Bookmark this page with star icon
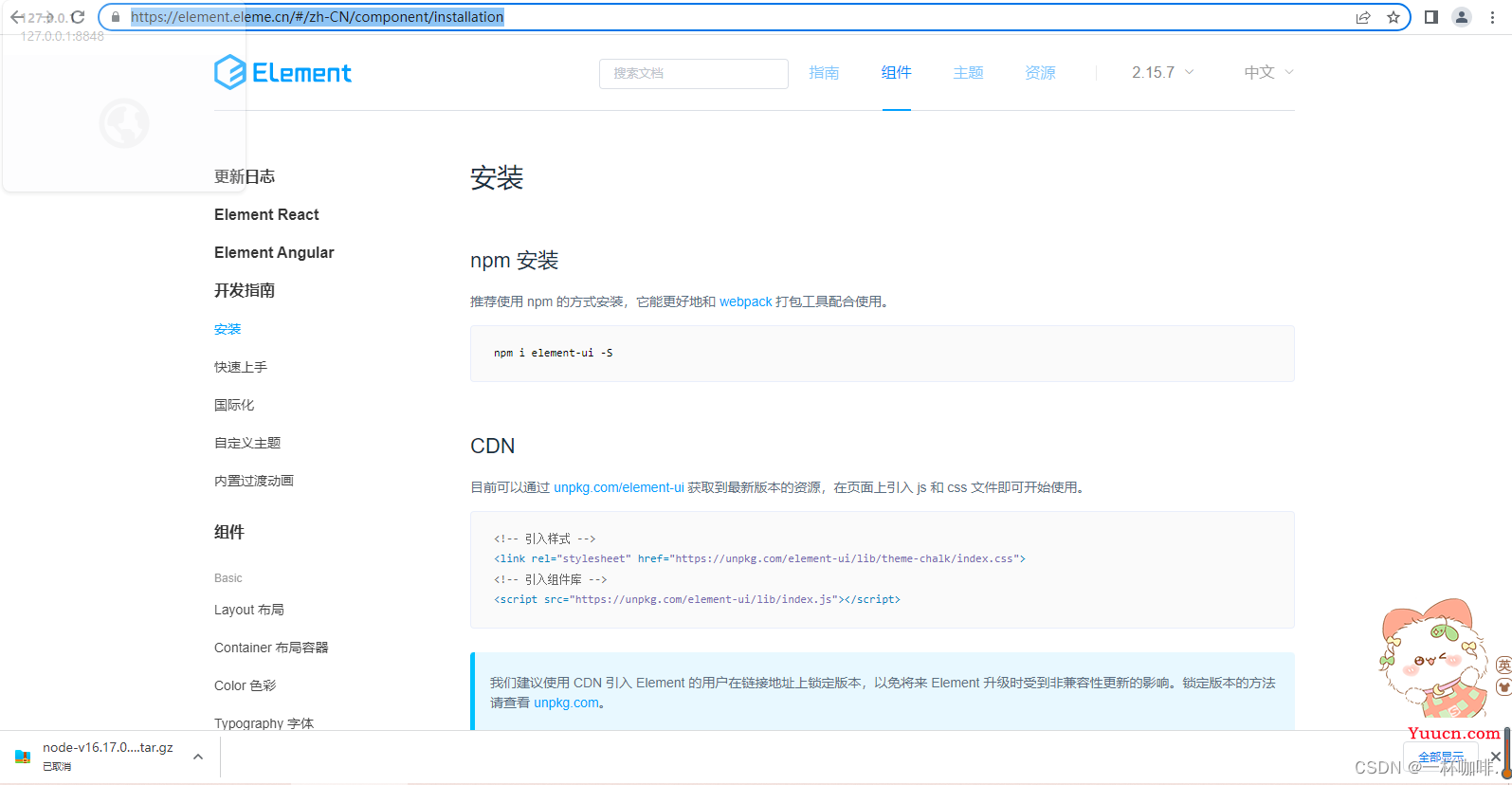Viewport: 1512px width, 785px height. 1393,17
